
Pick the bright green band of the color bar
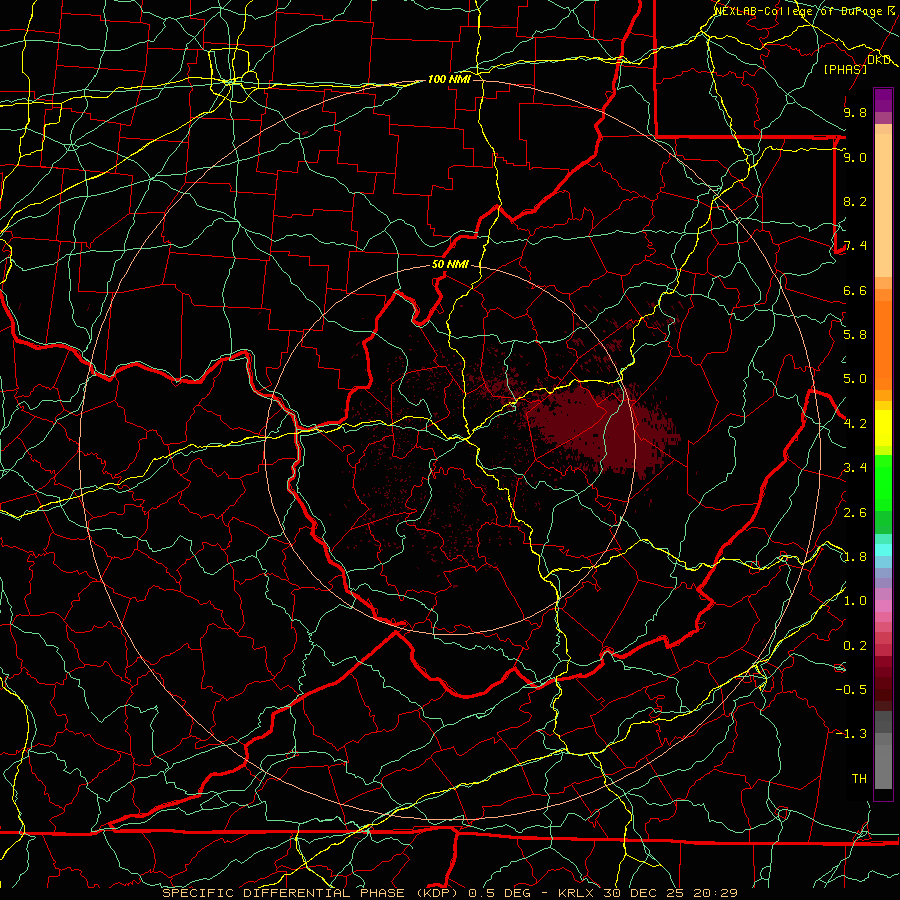[x=883, y=482]
